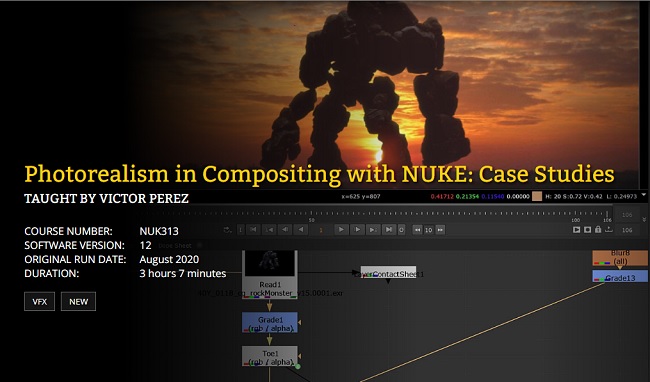Screen dimensions: 650x382
Task: Click 'TAUGHT BY VICTOR PEREZ' text
Action: click(x=107, y=198)
